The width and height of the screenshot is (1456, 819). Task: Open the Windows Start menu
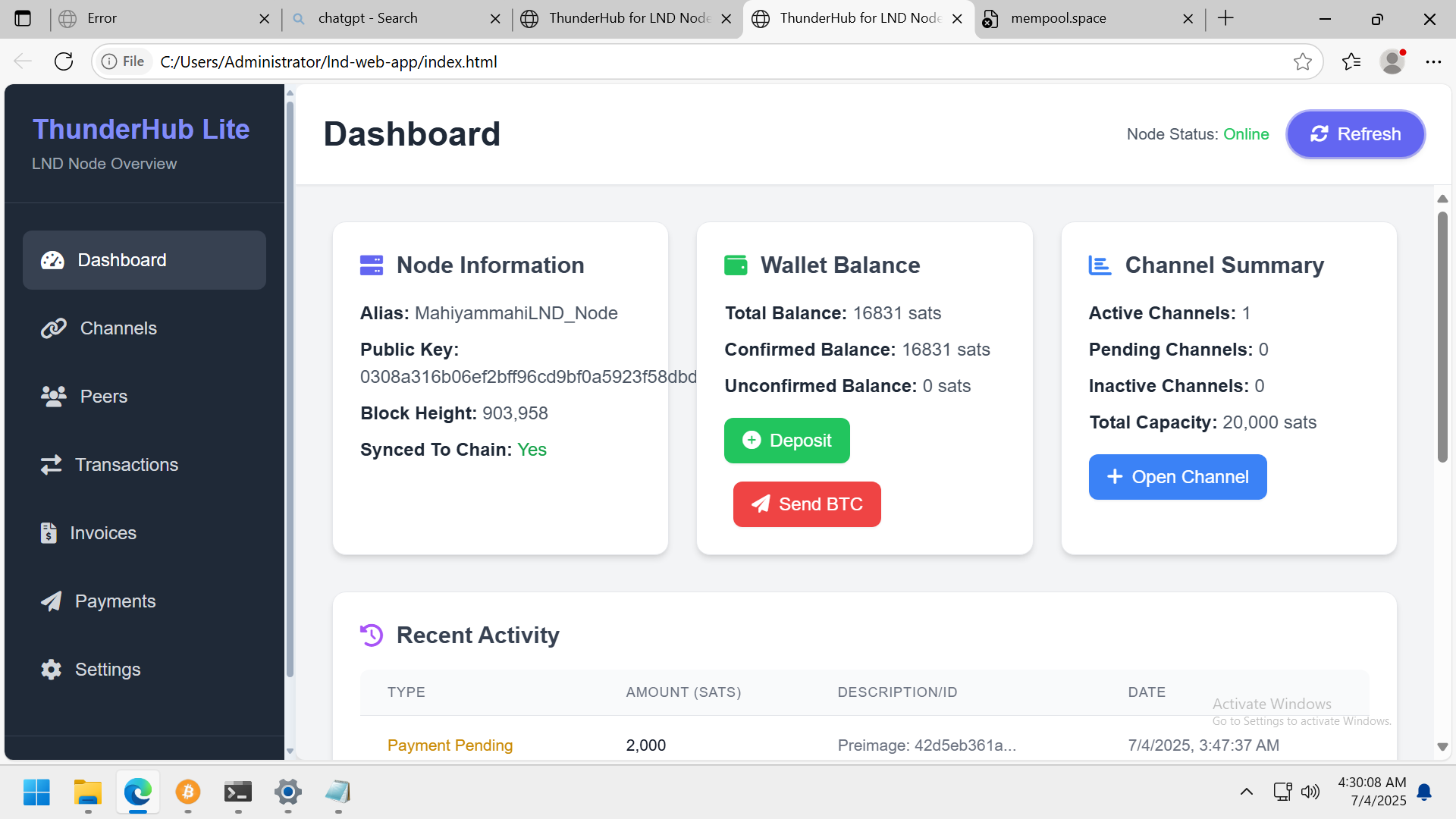click(x=36, y=792)
